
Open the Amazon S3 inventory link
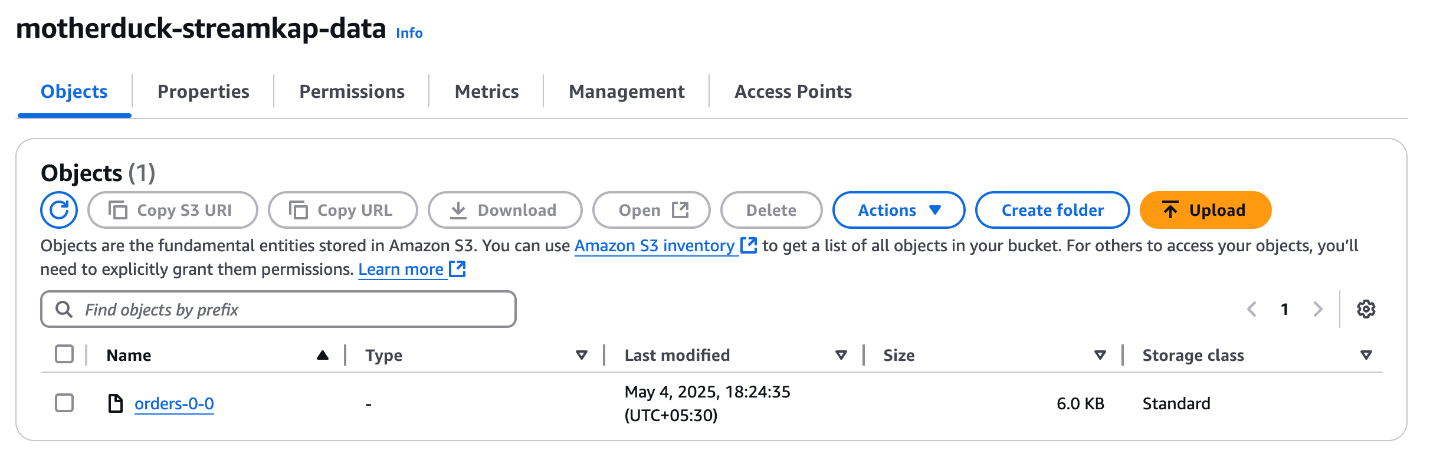pos(665,245)
